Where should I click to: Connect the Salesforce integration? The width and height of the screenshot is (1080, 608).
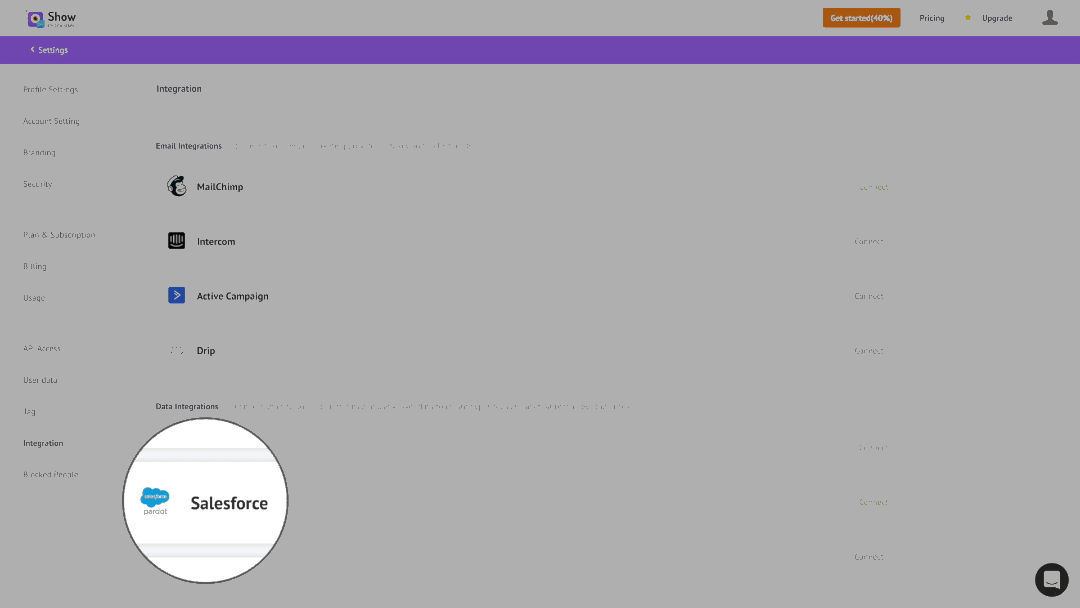pyautogui.click(x=873, y=503)
